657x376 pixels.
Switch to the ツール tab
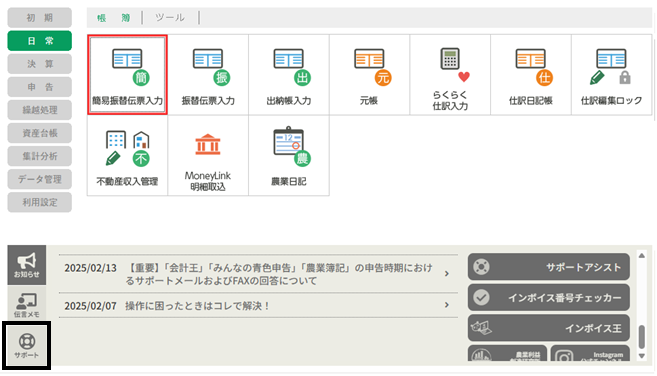170,18
